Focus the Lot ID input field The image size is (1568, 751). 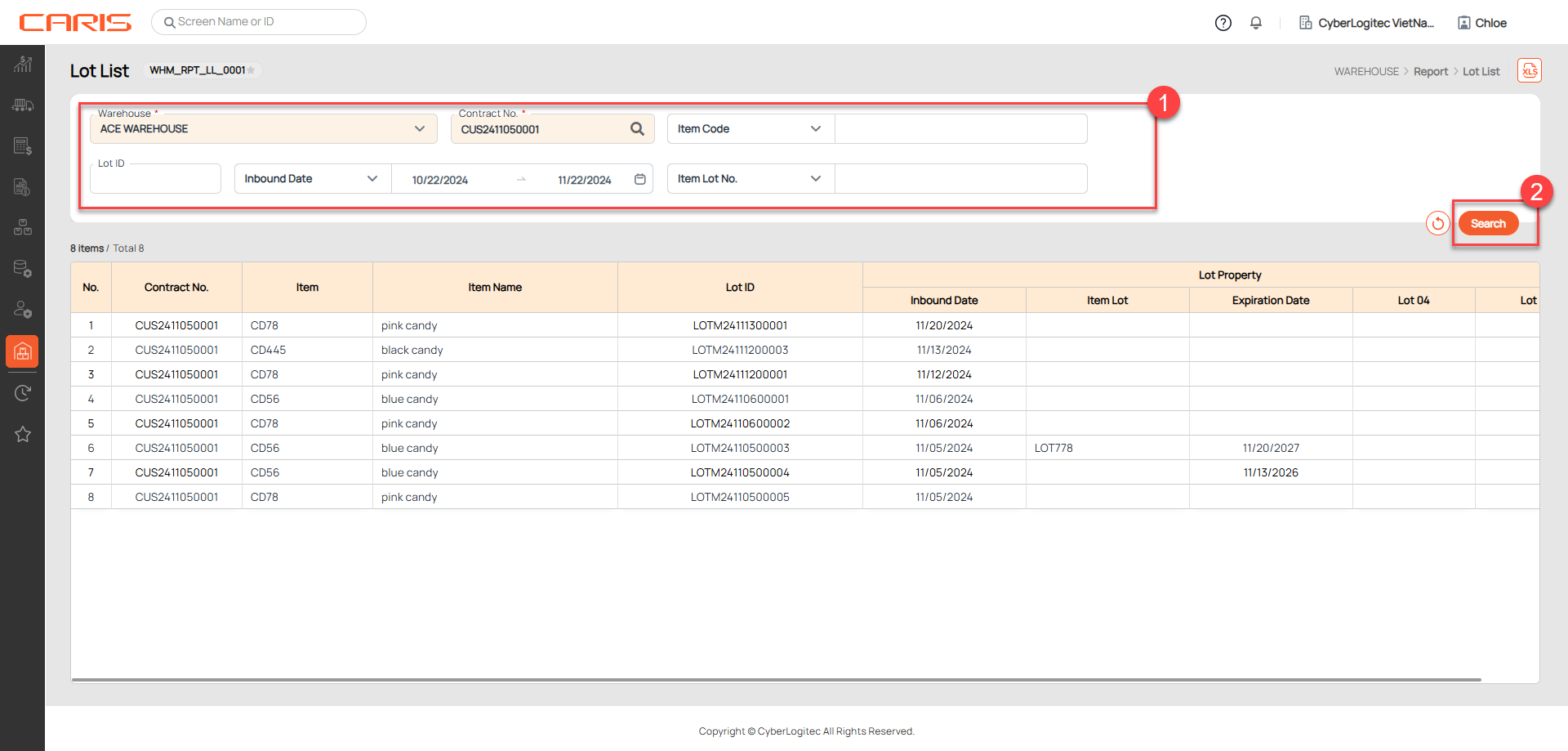[x=155, y=179]
